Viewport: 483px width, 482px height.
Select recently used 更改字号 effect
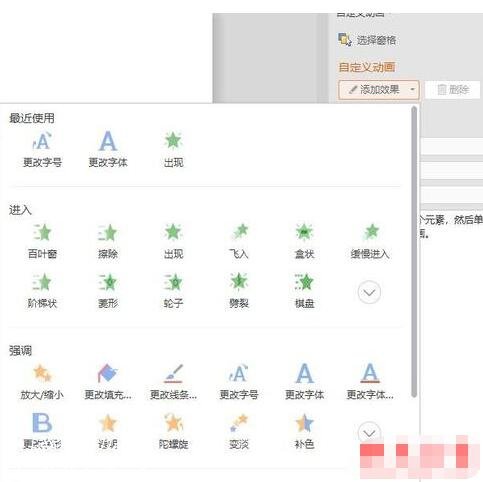click(42, 149)
